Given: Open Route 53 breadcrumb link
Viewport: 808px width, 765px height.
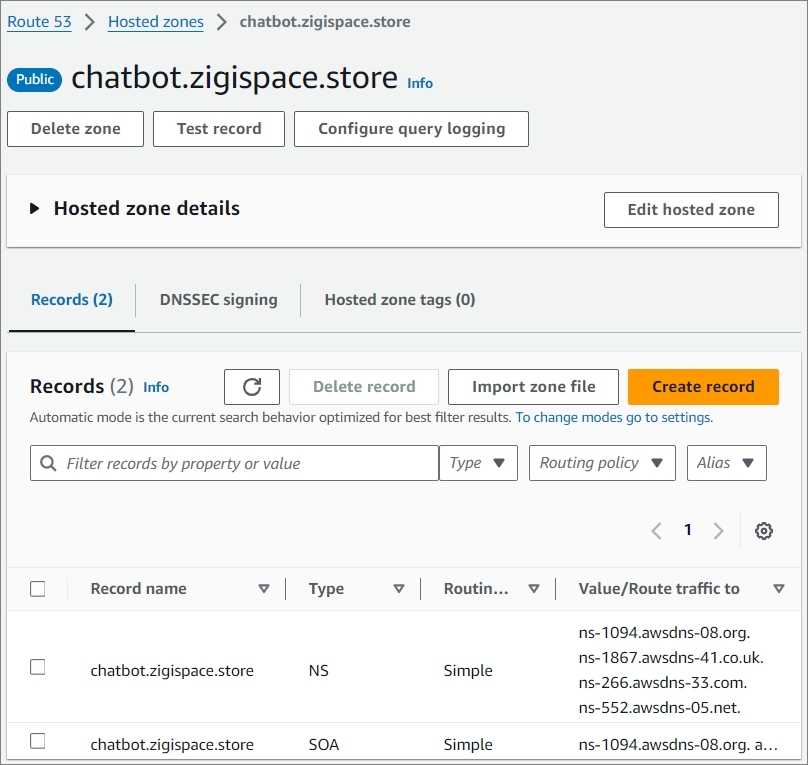Looking at the screenshot, I should [x=39, y=22].
